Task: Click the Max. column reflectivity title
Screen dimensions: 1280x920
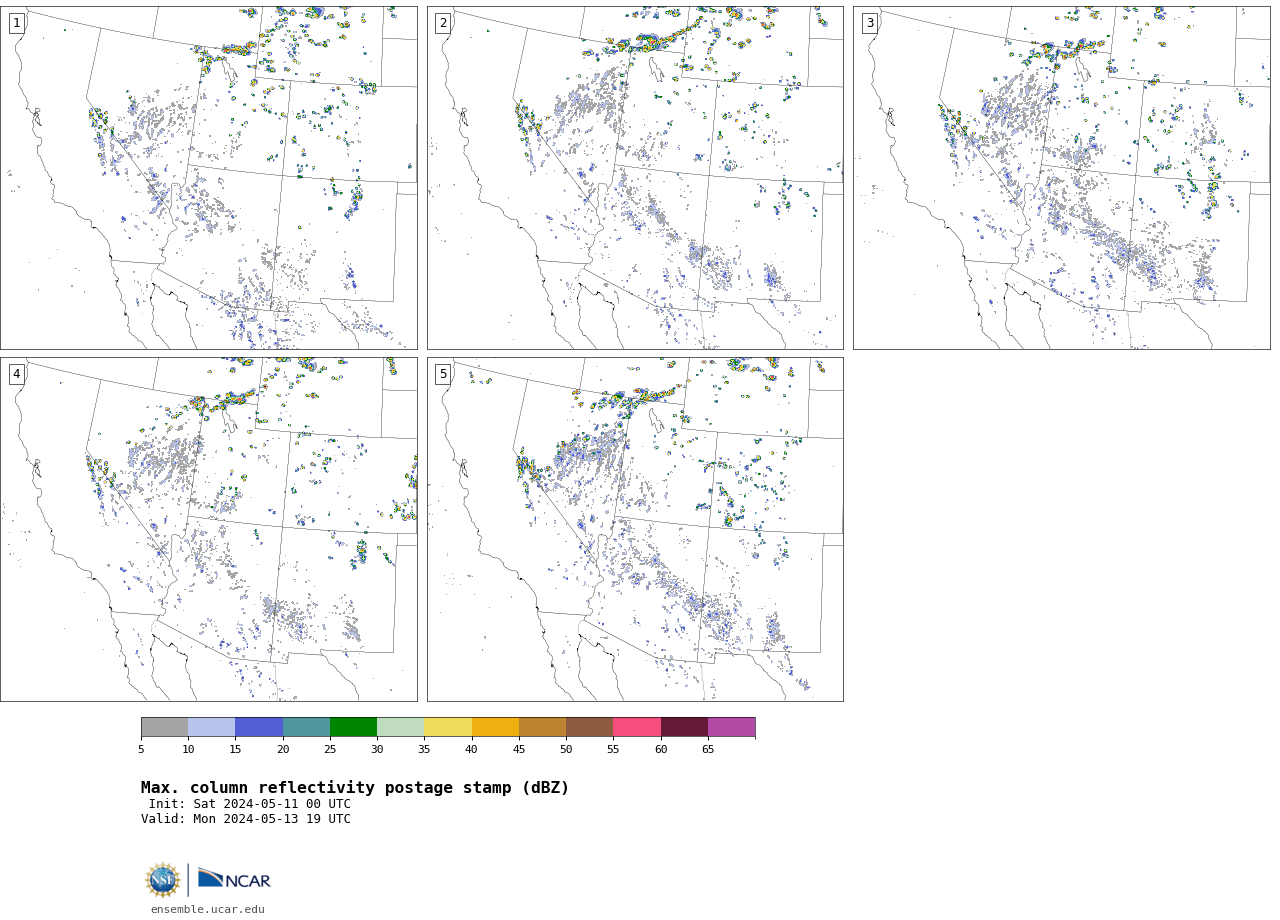Action: click(355, 788)
